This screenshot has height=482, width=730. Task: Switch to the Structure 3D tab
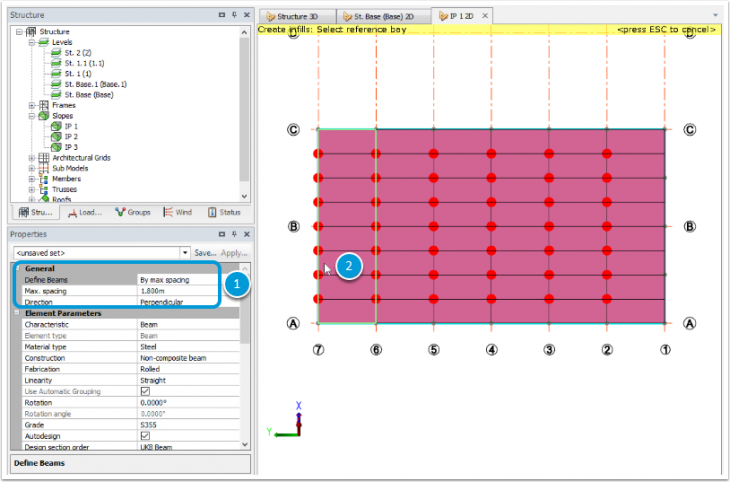coord(295,16)
